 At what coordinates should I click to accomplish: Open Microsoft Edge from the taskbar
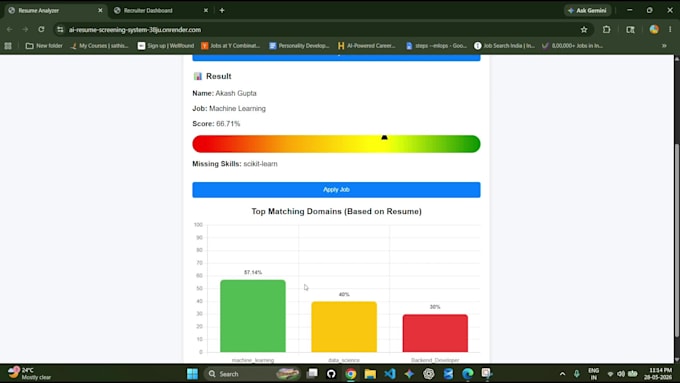click(468, 373)
